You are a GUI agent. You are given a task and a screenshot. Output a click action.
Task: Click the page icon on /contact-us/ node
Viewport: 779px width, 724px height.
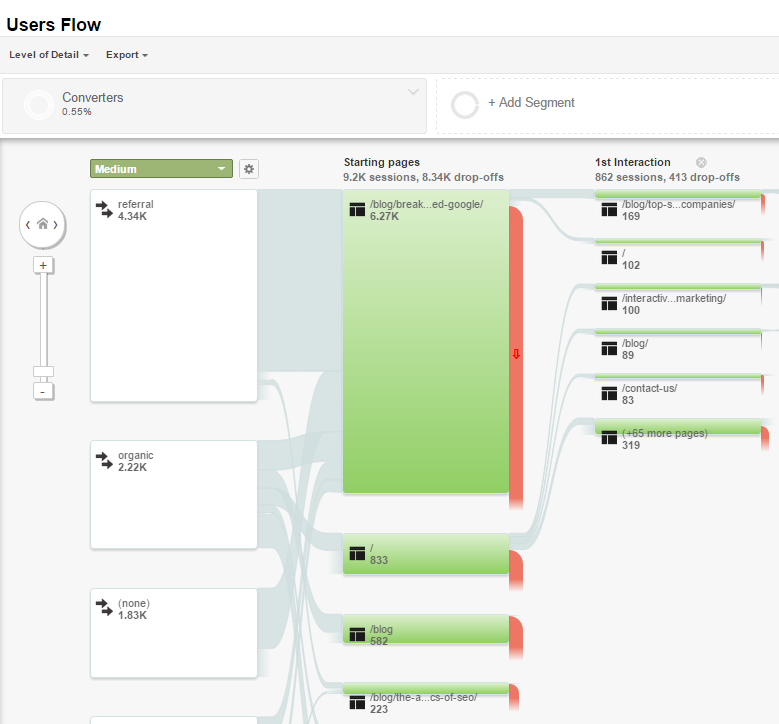coord(608,394)
